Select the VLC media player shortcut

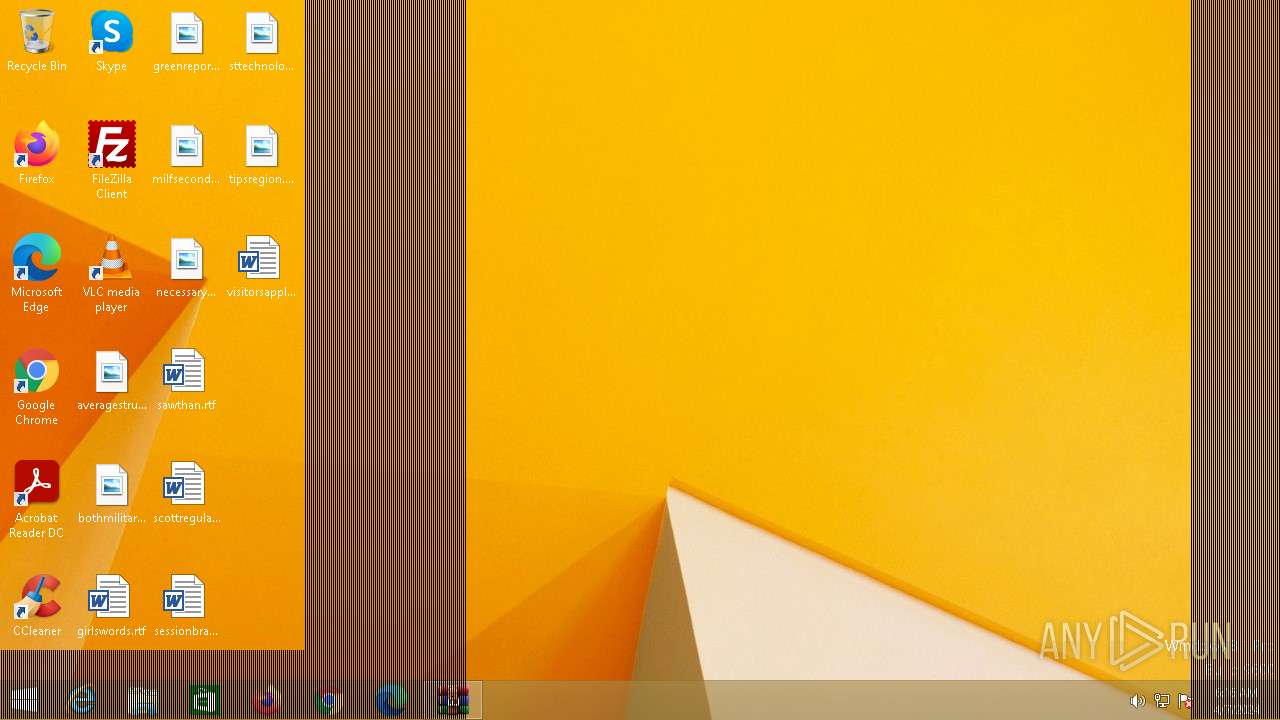click(111, 273)
